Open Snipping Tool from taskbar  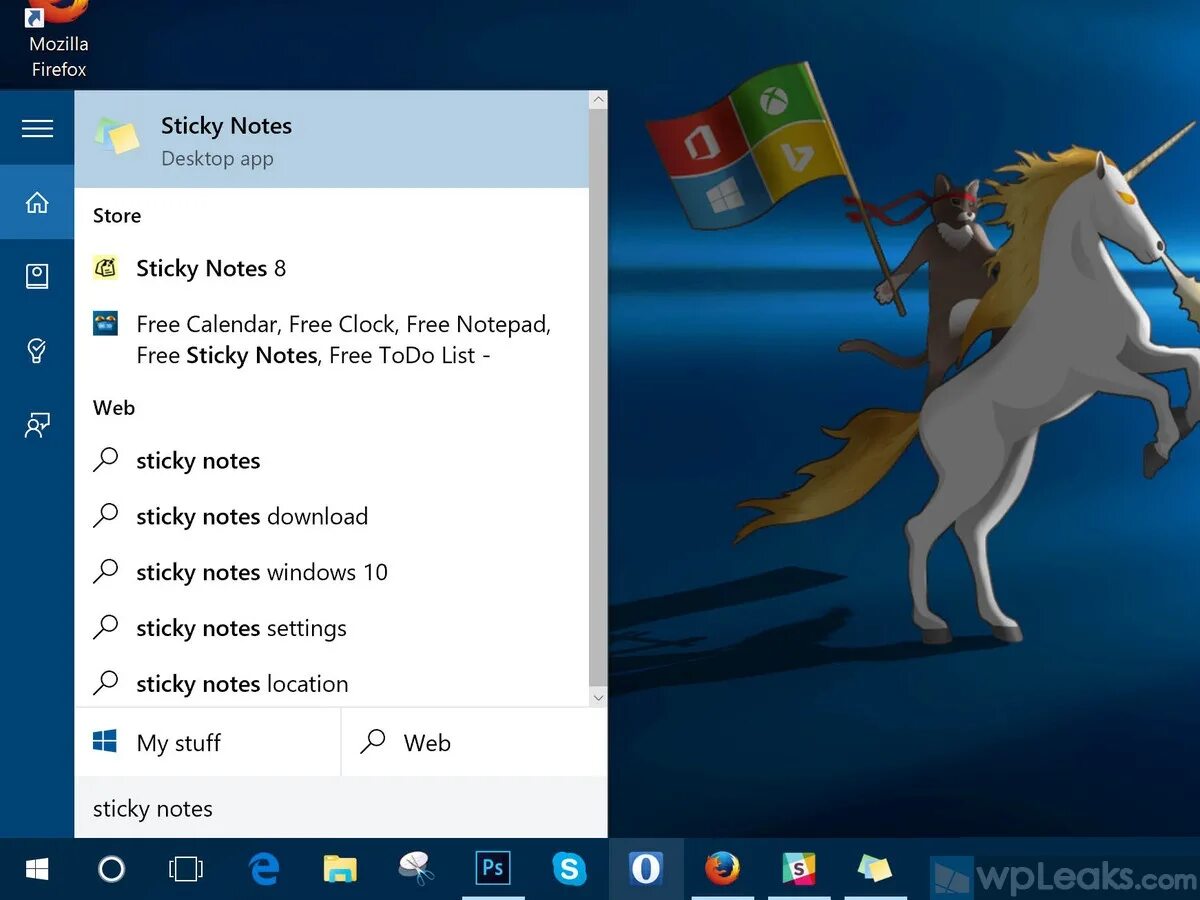(x=416, y=869)
